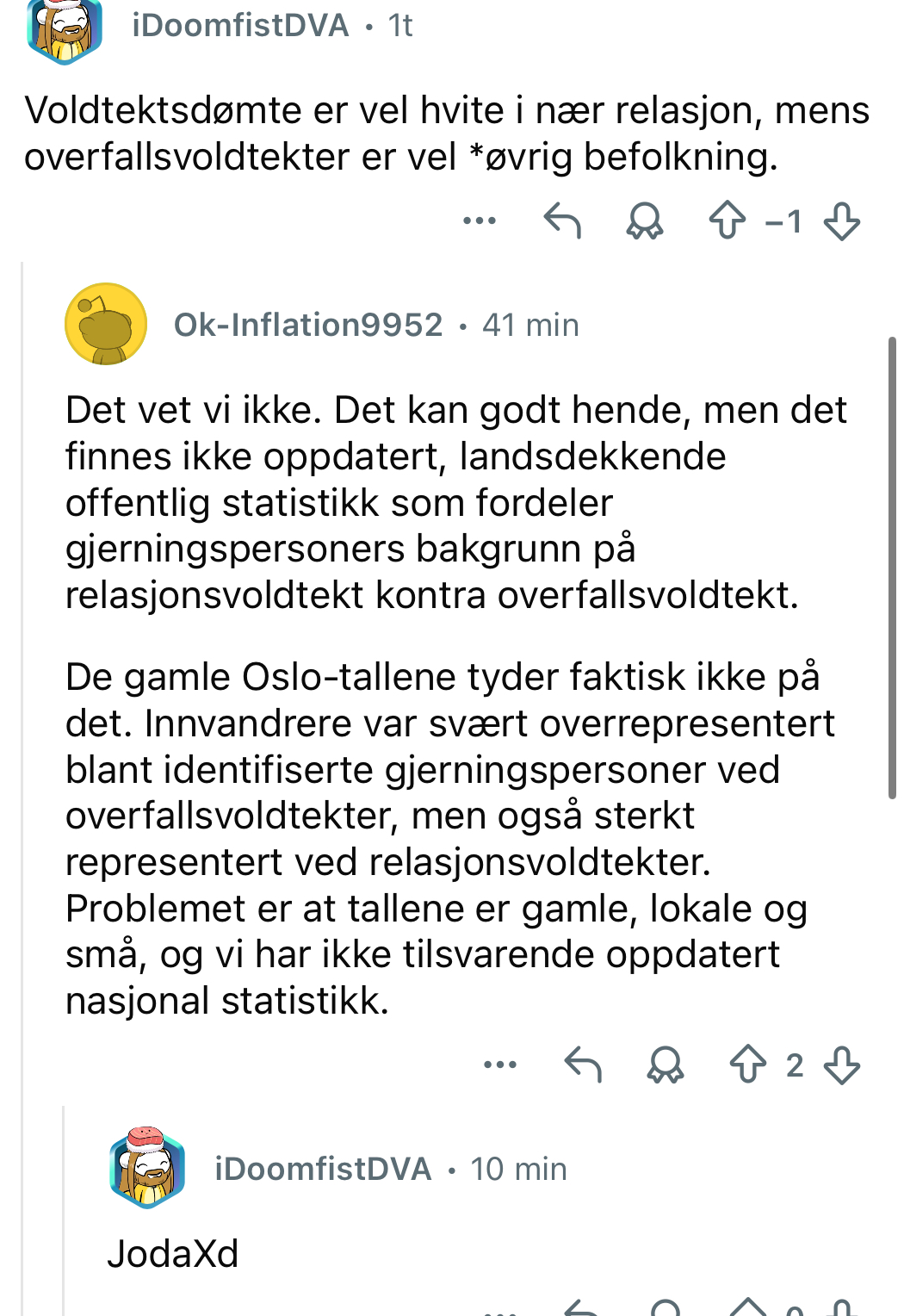Open Ok-Inflation9952 user profile link
Image resolution: width=904 pixels, height=1316 pixels.
point(308,325)
